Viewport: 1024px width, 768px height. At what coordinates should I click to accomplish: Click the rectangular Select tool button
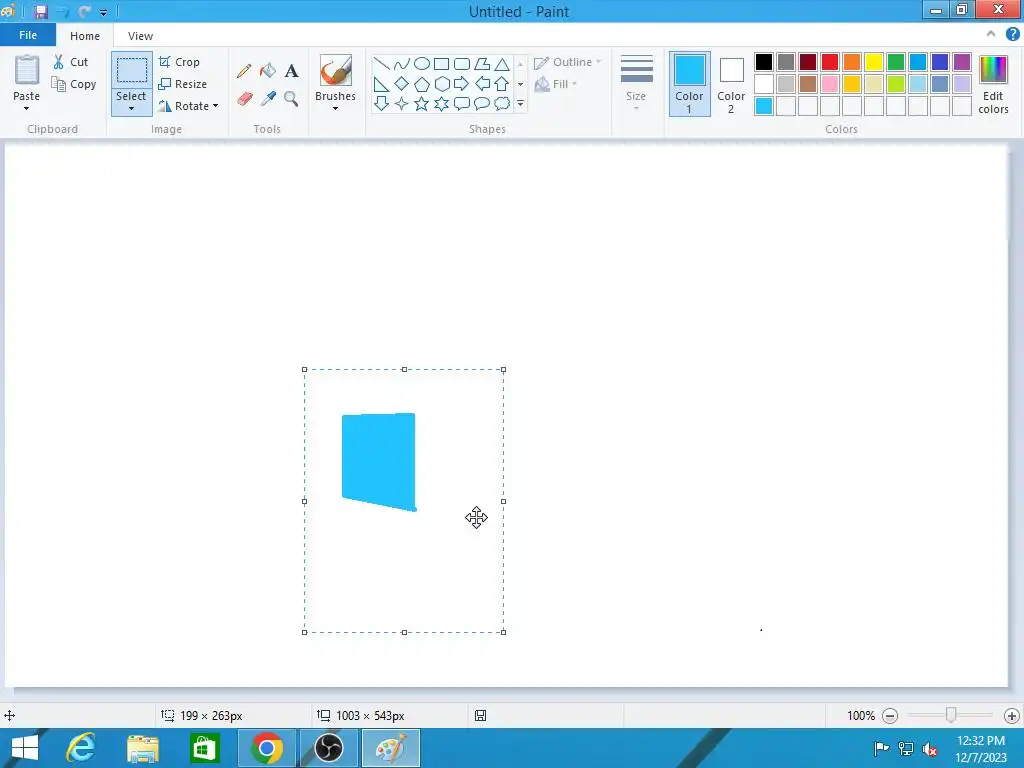tap(131, 71)
